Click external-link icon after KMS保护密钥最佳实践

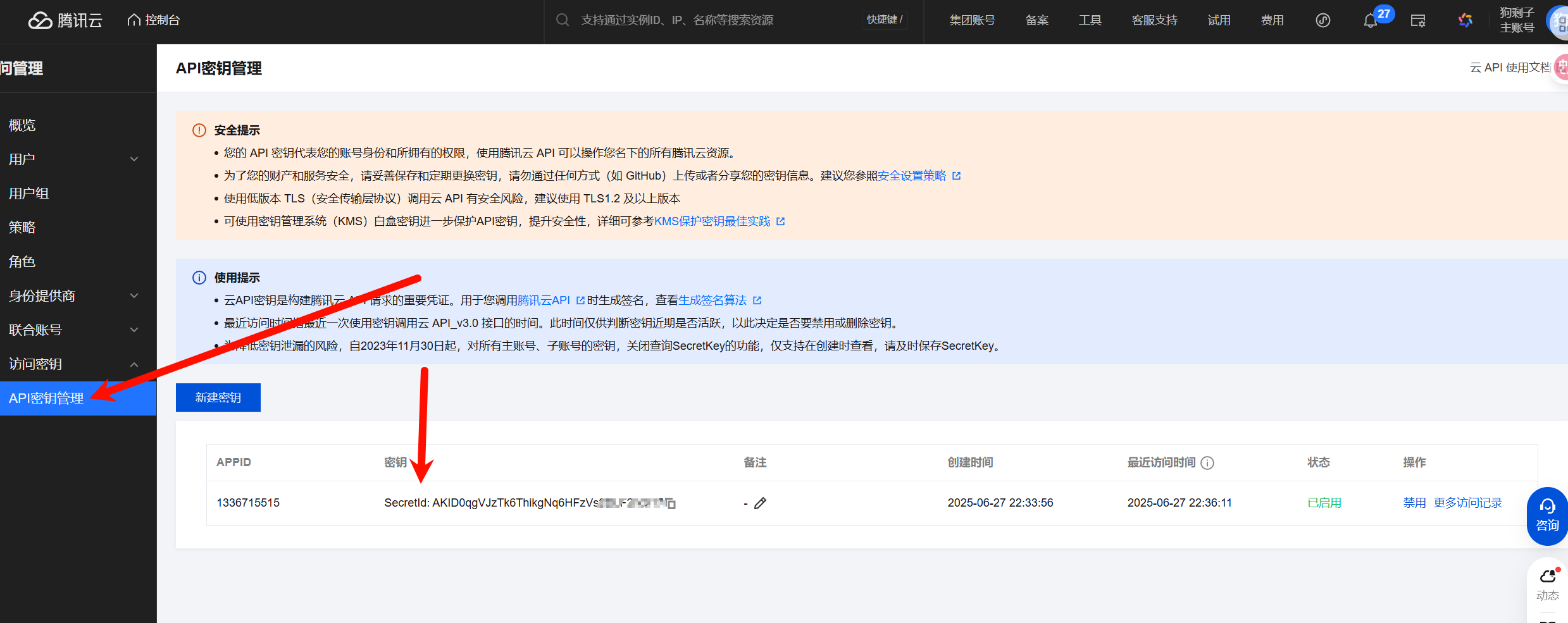[x=780, y=221]
